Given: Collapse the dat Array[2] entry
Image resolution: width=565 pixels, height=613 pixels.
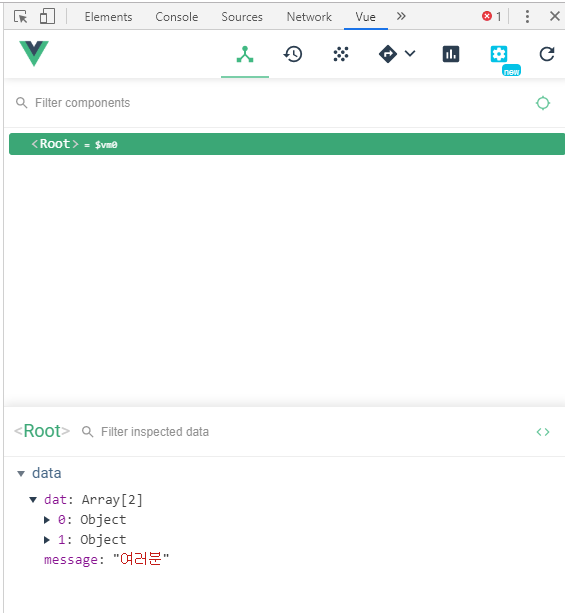Looking at the screenshot, I should click(33, 500).
